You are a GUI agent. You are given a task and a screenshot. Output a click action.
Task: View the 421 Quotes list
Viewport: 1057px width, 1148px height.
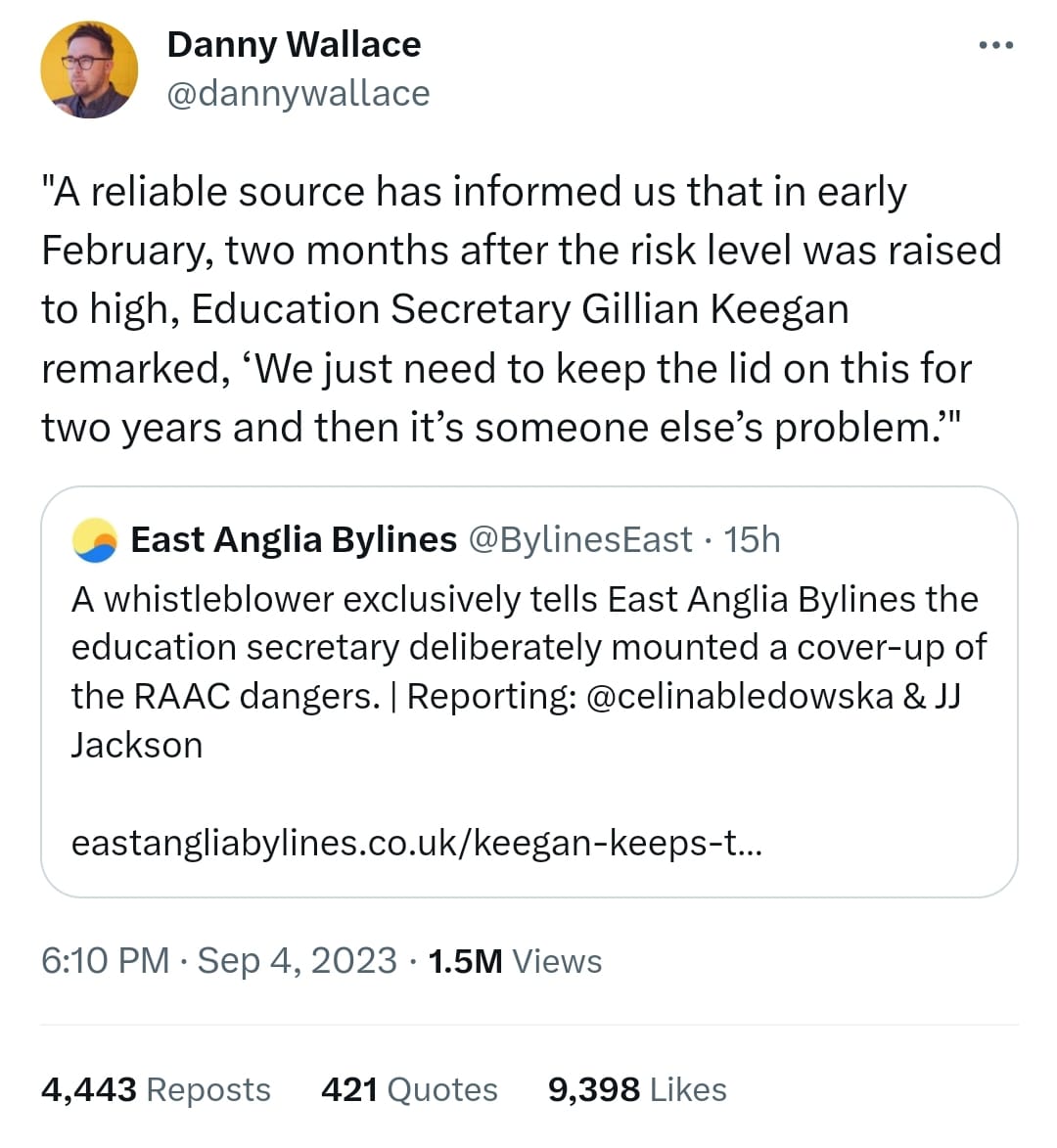pyautogui.click(x=409, y=1089)
